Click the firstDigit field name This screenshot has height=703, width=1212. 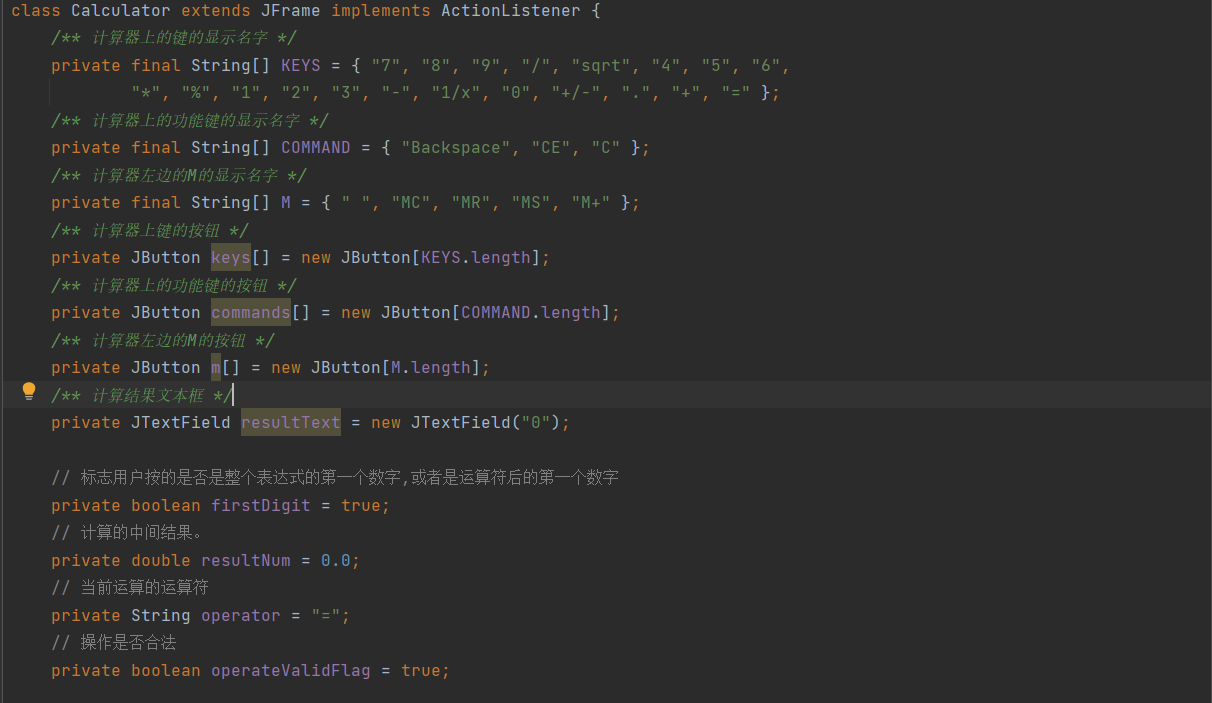[260, 506]
